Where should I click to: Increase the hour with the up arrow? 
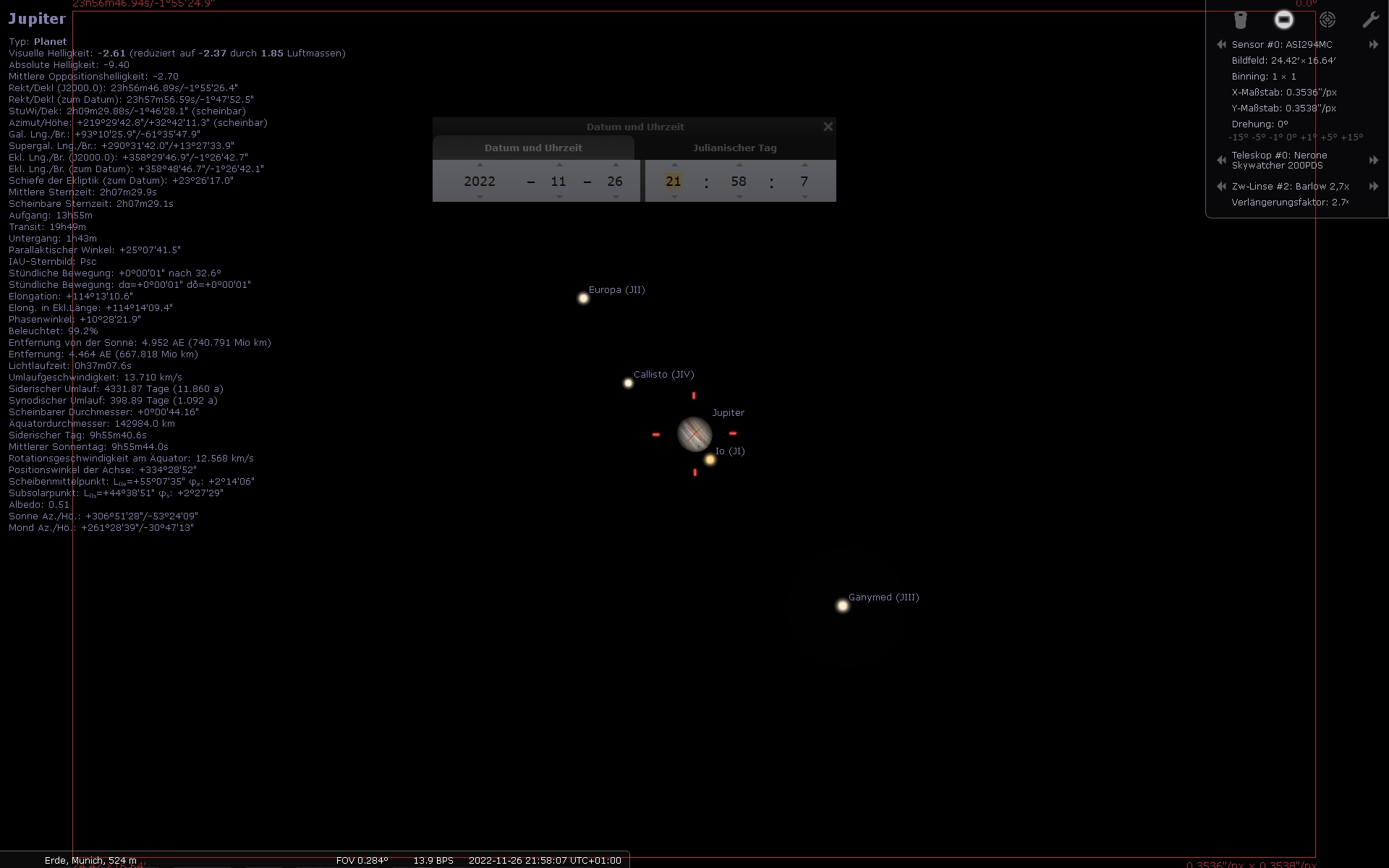[x=674, y=165]
